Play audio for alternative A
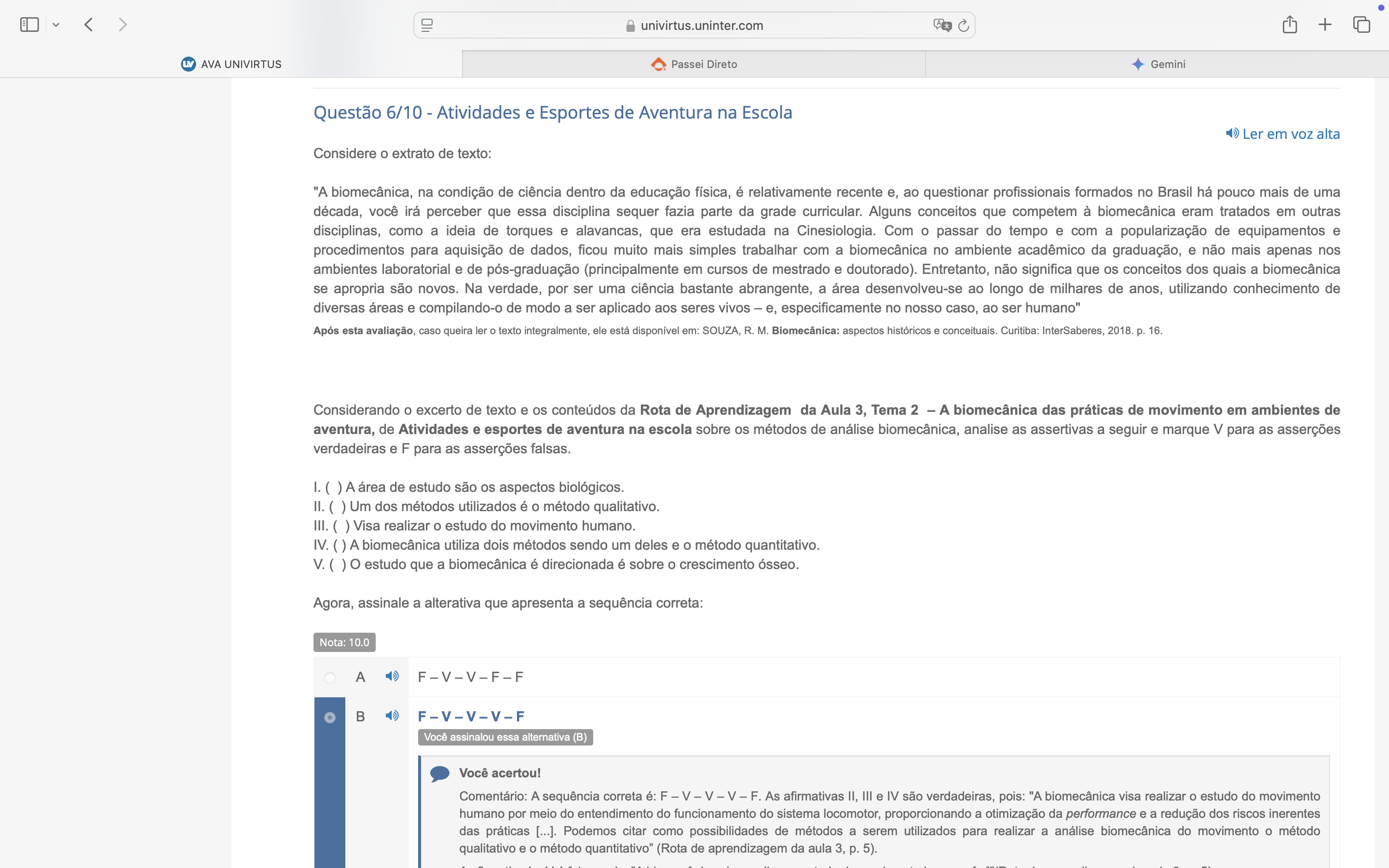The image size is (1389, 868). (x=392, y=676)
